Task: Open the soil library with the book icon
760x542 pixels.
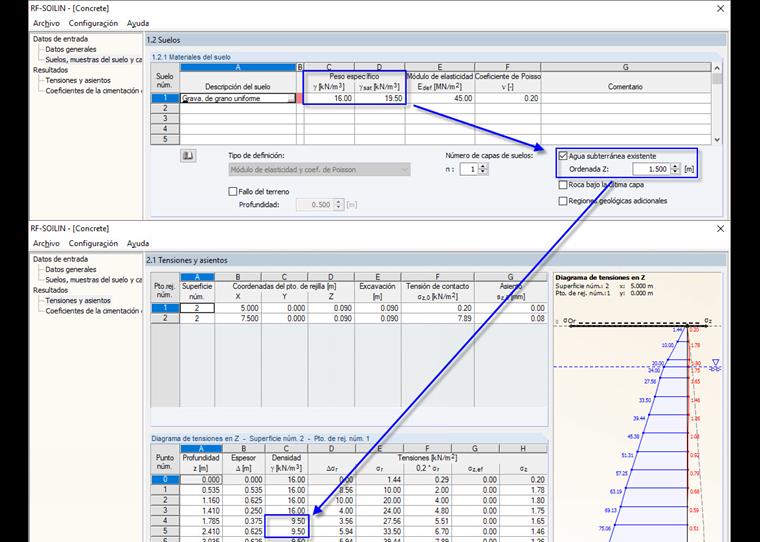Action: pyautogui.click(x=188, y=156)
